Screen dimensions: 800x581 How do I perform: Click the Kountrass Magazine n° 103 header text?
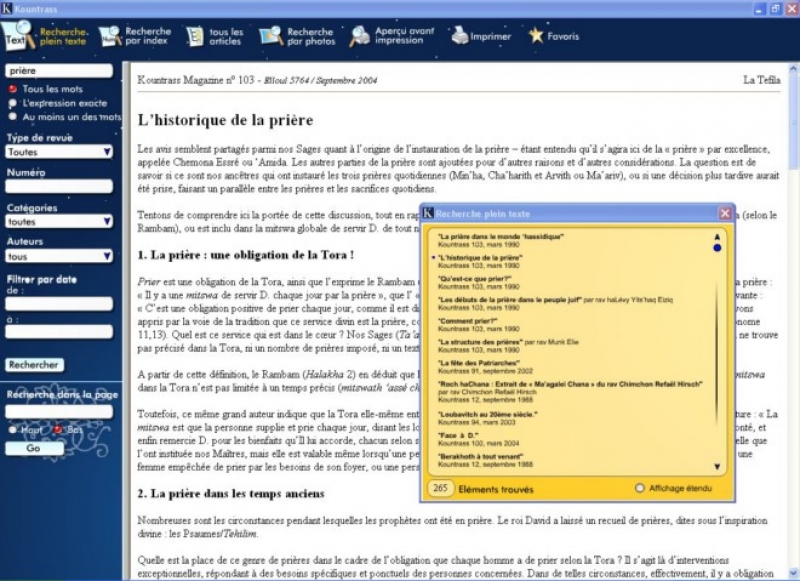195,80
